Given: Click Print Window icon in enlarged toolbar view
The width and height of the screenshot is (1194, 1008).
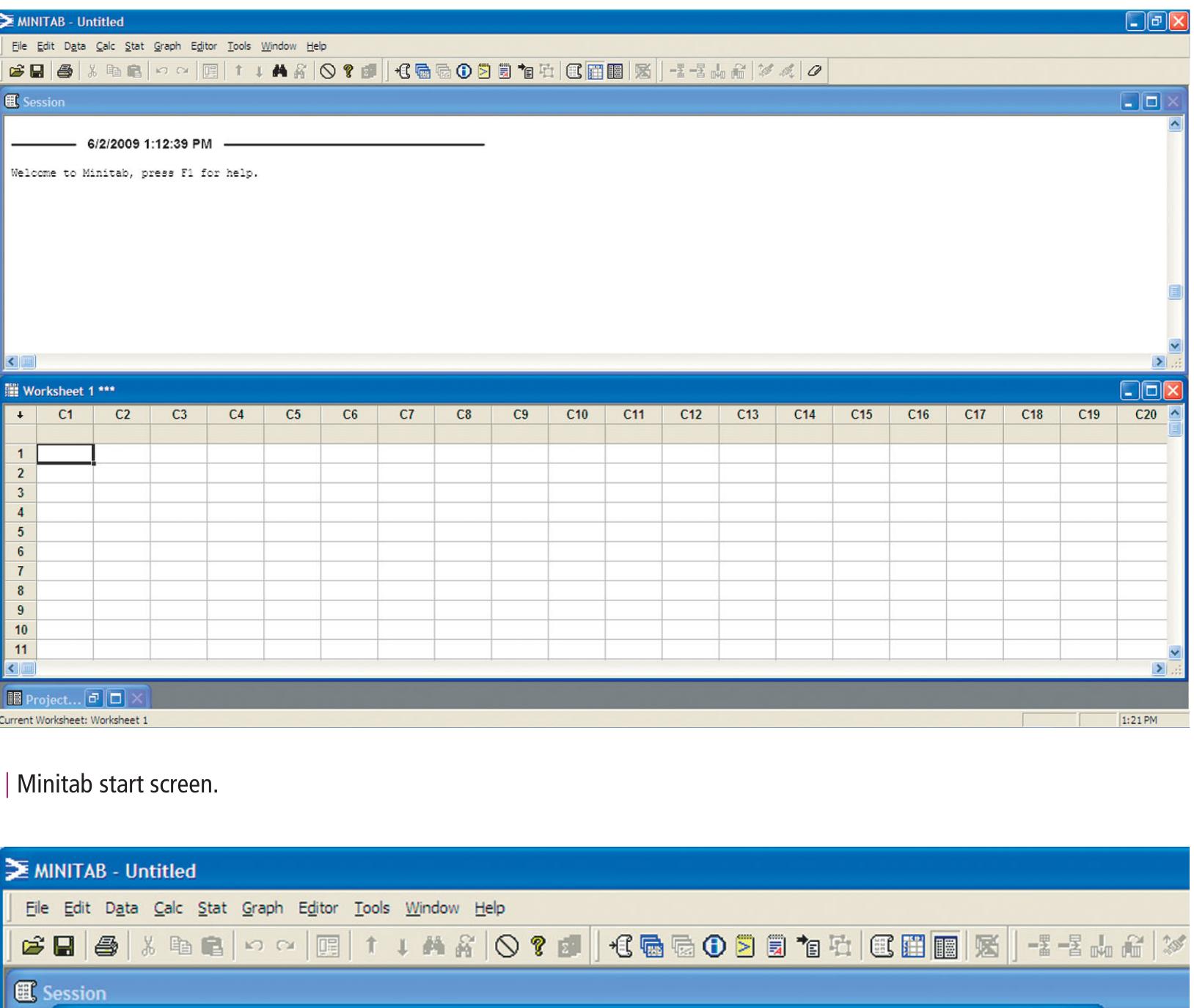Looking at the screenshot, I should pyautogui.click(x=106, y=946).
